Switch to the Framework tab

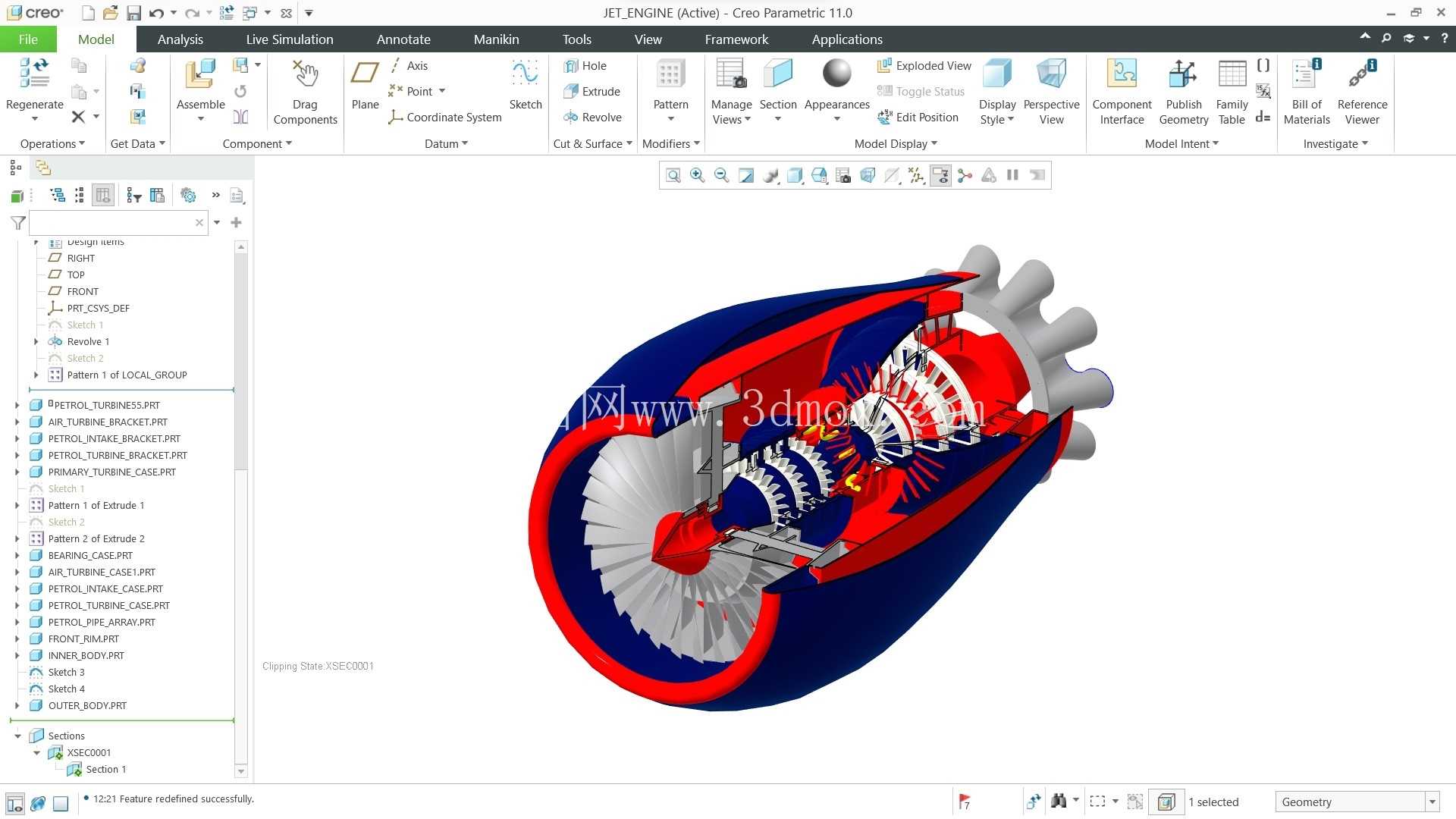tap(736, 39)
